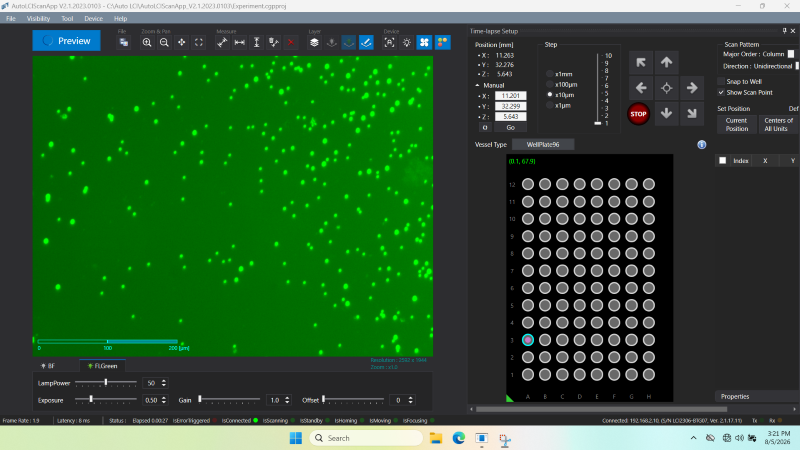Screen dimensions: 800x450
Task: Zoom in on the image view
Action: click(x=147, y=42)
